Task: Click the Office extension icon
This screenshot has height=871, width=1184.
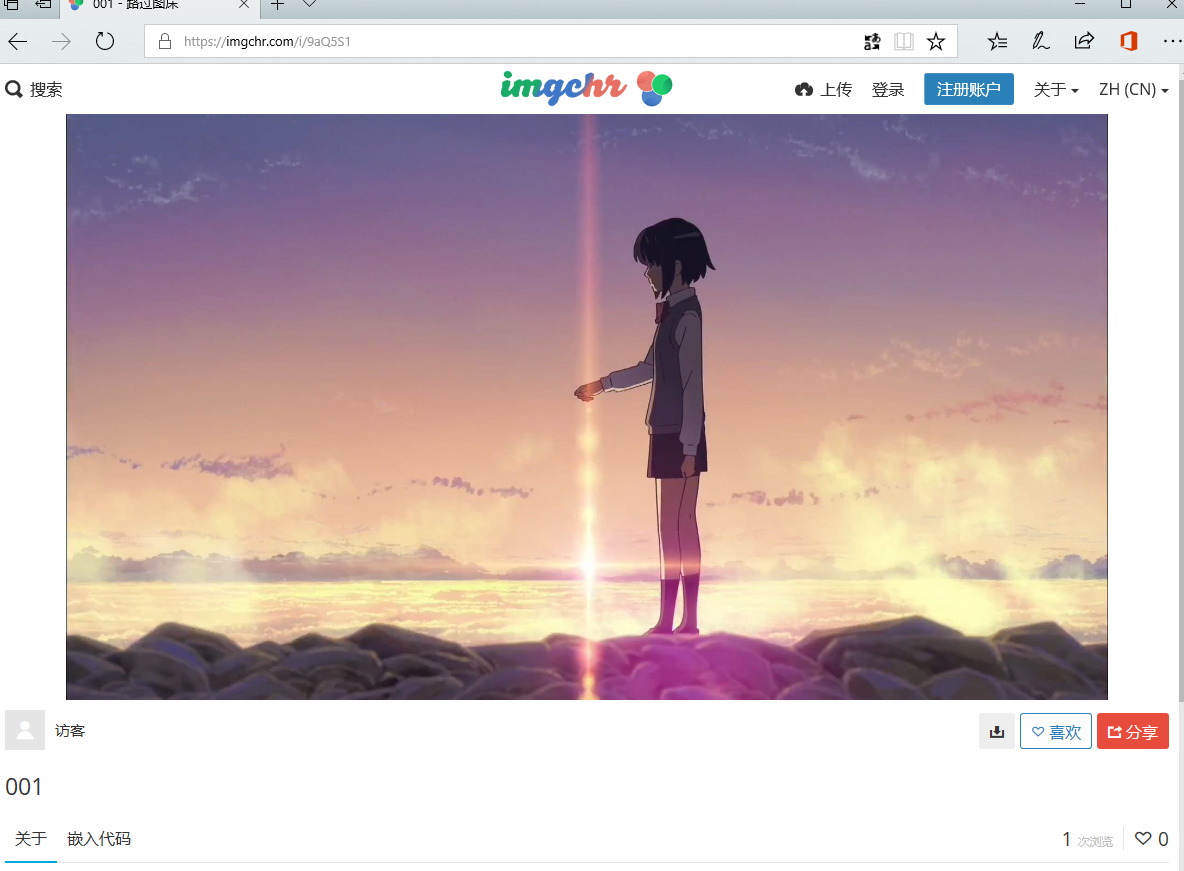Action: [1128, 42]
